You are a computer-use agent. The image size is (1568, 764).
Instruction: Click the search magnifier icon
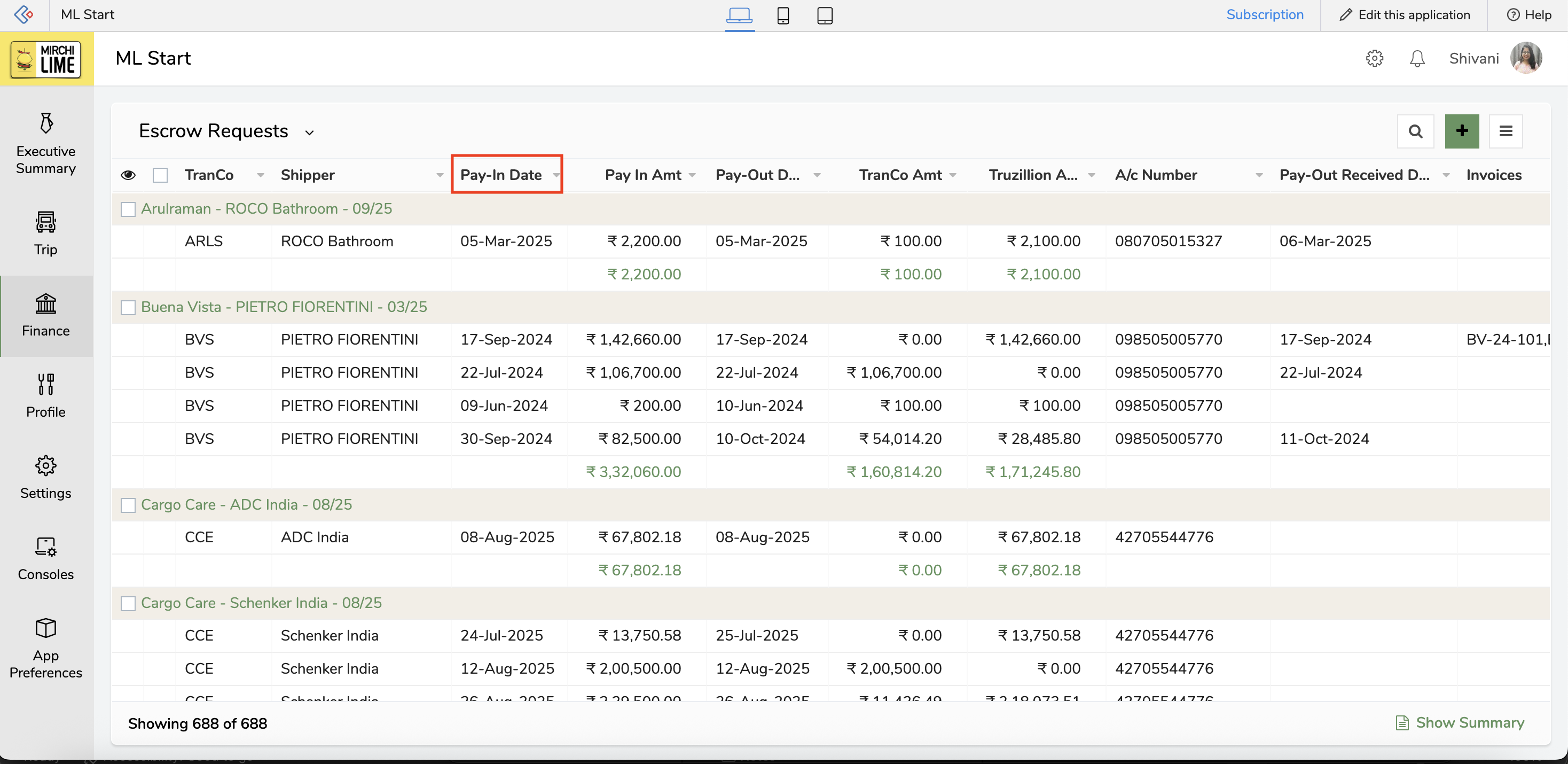pyautogui.click(x=1415, y=131)
